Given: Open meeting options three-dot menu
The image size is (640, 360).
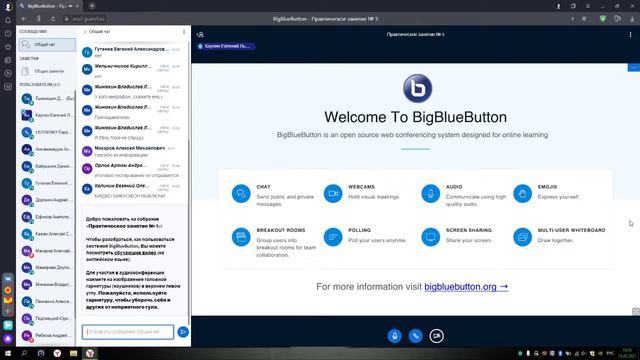Looking at the screenshot, I should (630, 35).
